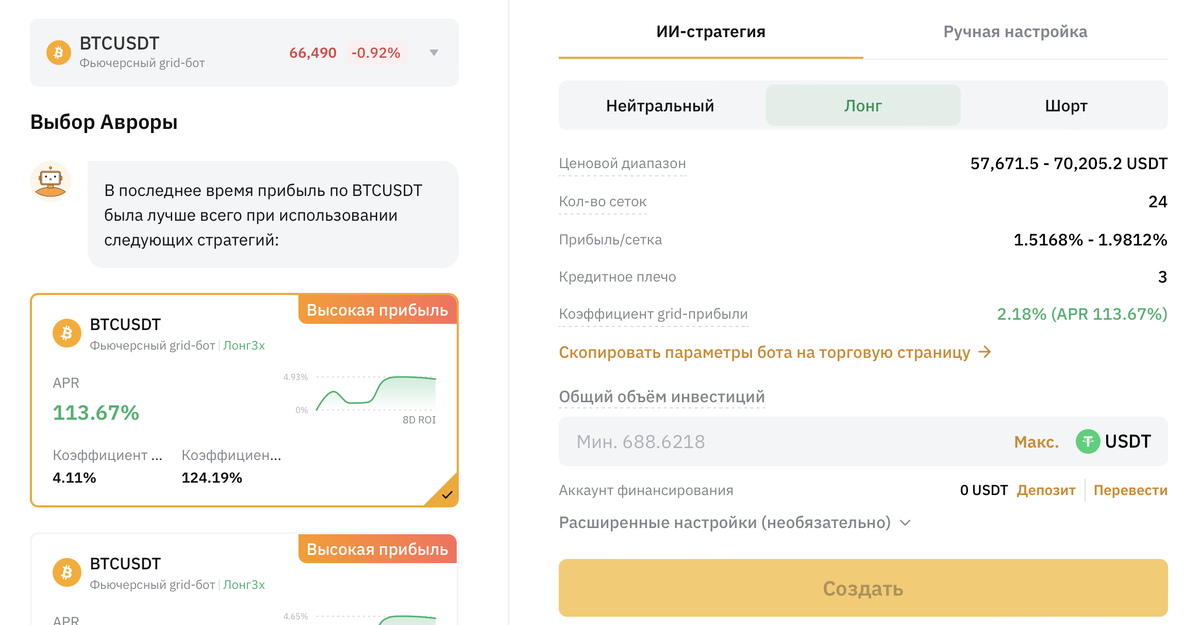
Task: Expand Расширенные настройки section
Action: [x=735, y=522]
